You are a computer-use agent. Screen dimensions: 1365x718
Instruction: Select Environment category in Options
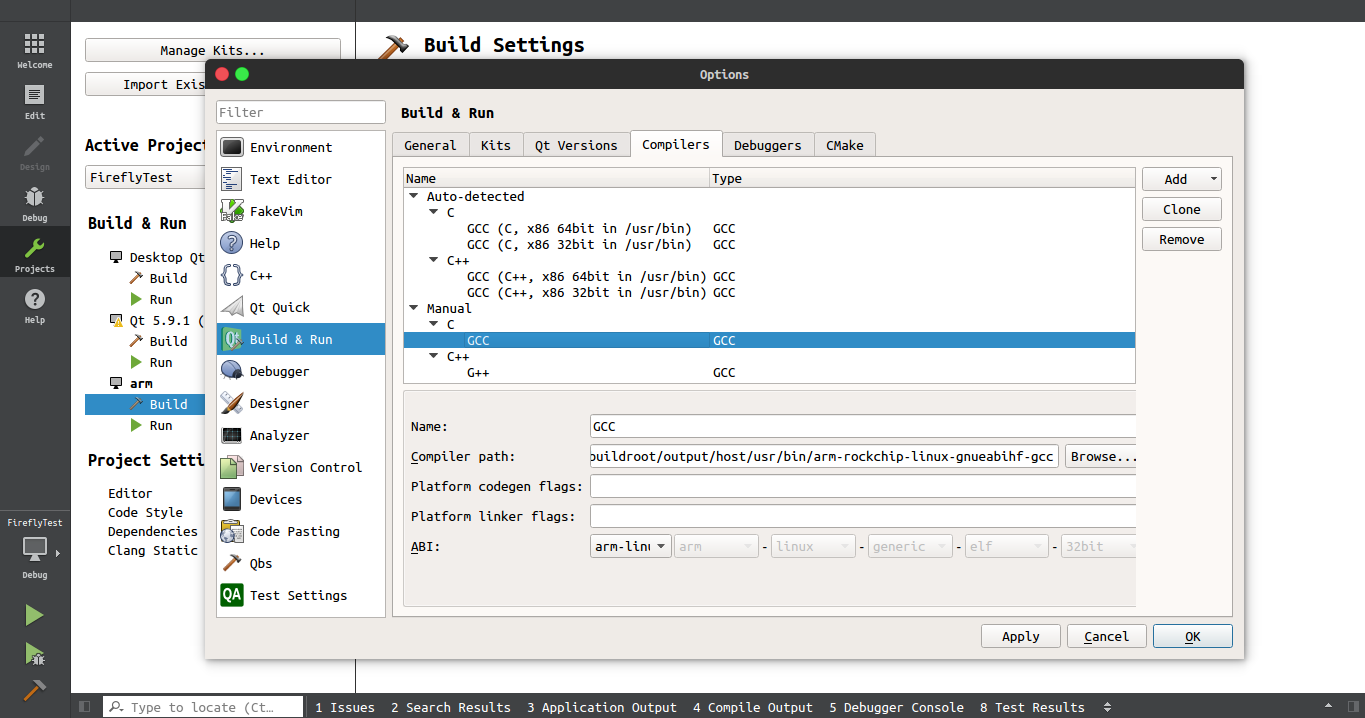[x=301, y=147]
